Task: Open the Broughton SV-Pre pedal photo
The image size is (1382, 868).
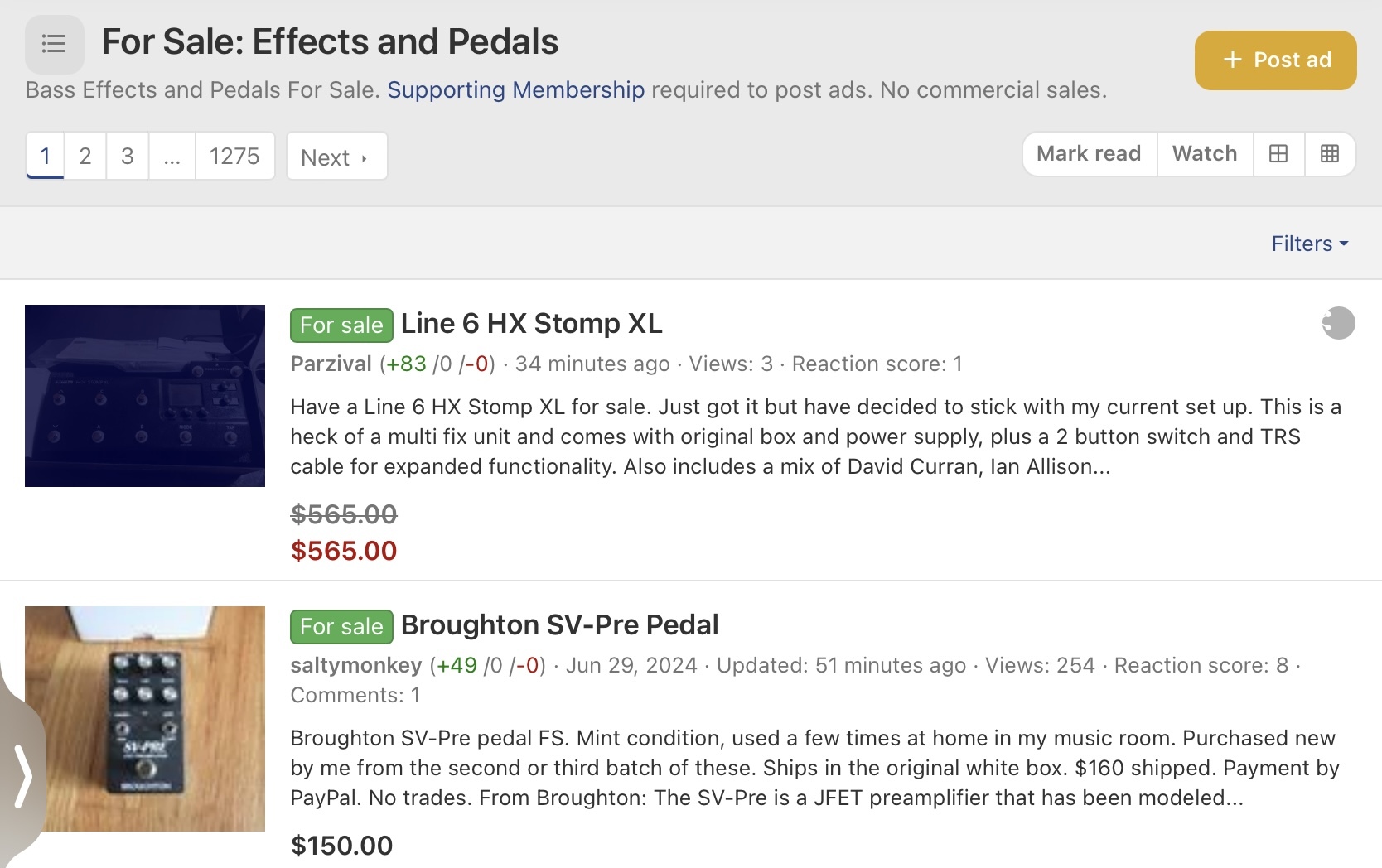Action: pos(145,719)
